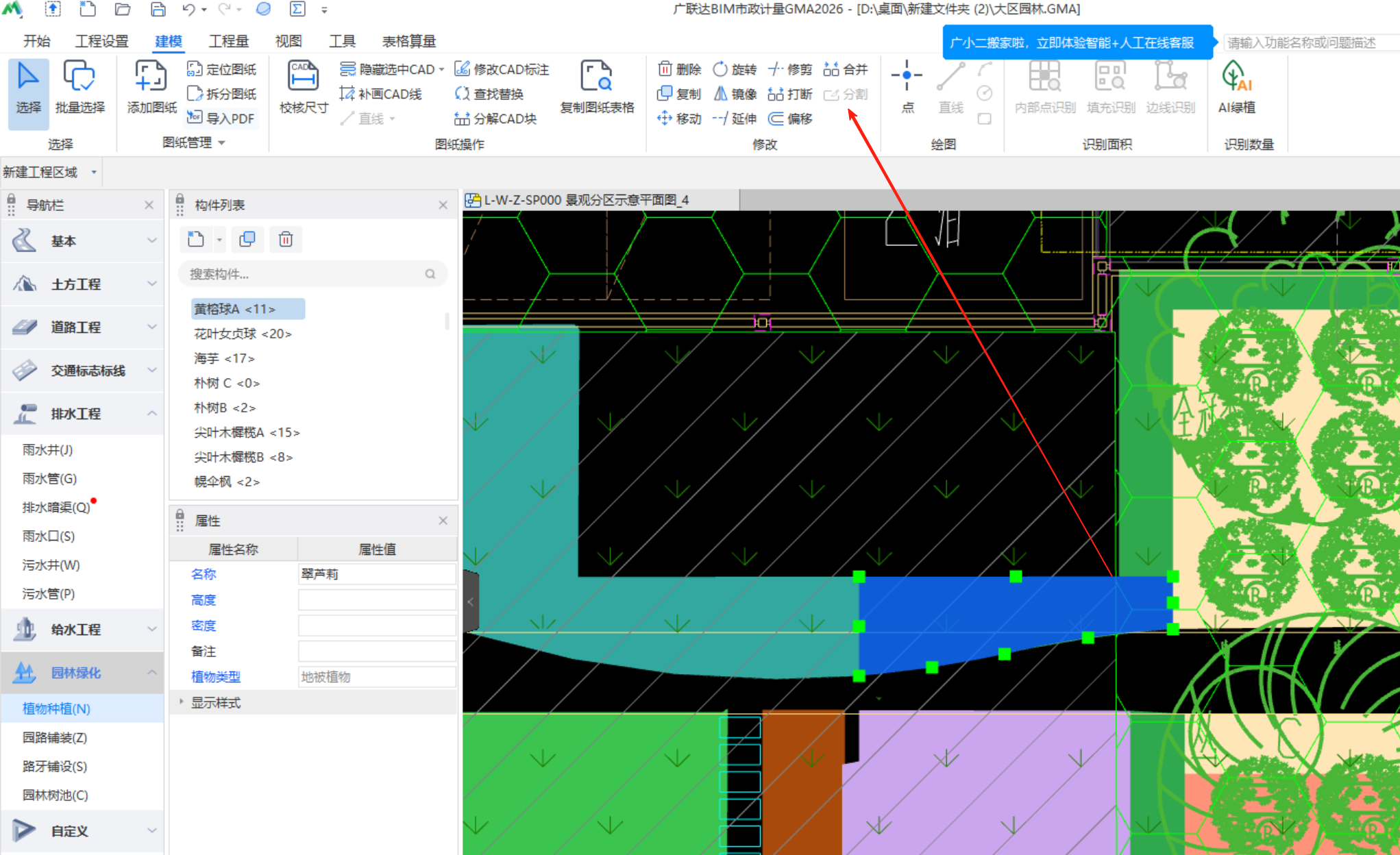Open the 表格算量 ribbon tab

[409, 41]
